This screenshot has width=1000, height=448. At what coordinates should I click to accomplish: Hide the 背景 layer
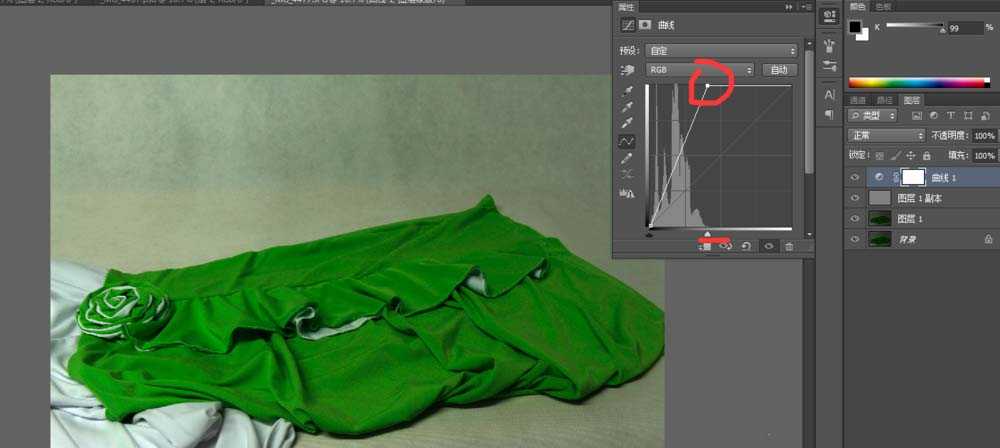pyautogui.click(x=854, y=239)
